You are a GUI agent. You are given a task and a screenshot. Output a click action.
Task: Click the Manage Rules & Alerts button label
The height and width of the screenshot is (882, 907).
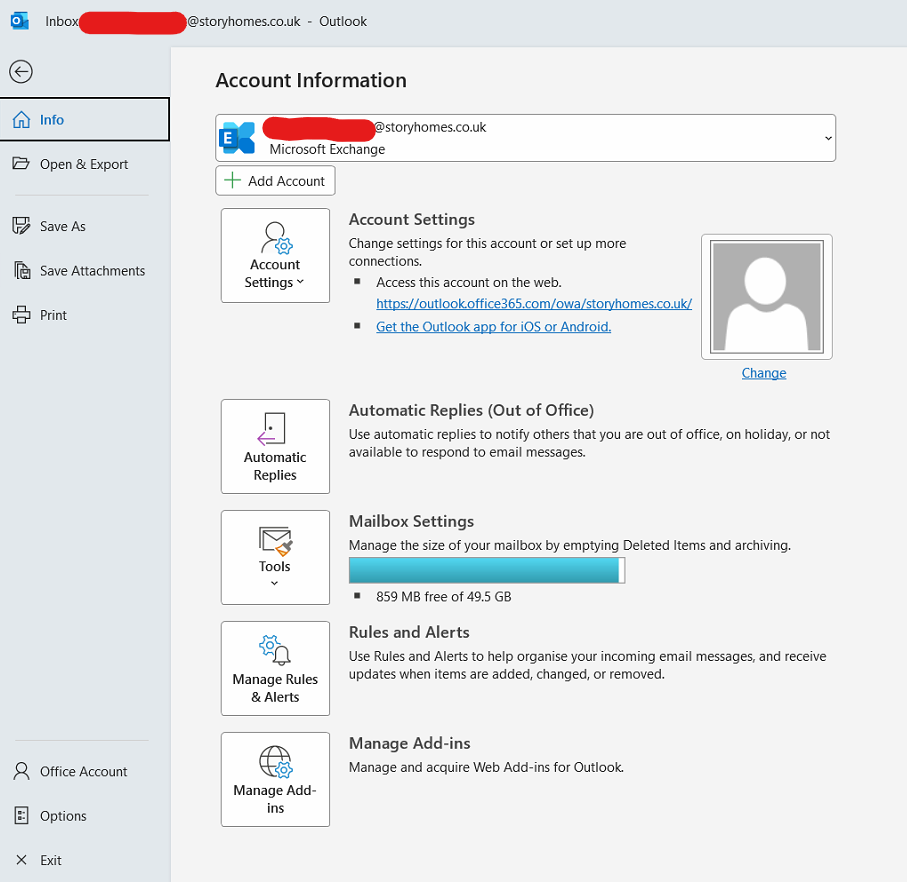coord(275,688)
